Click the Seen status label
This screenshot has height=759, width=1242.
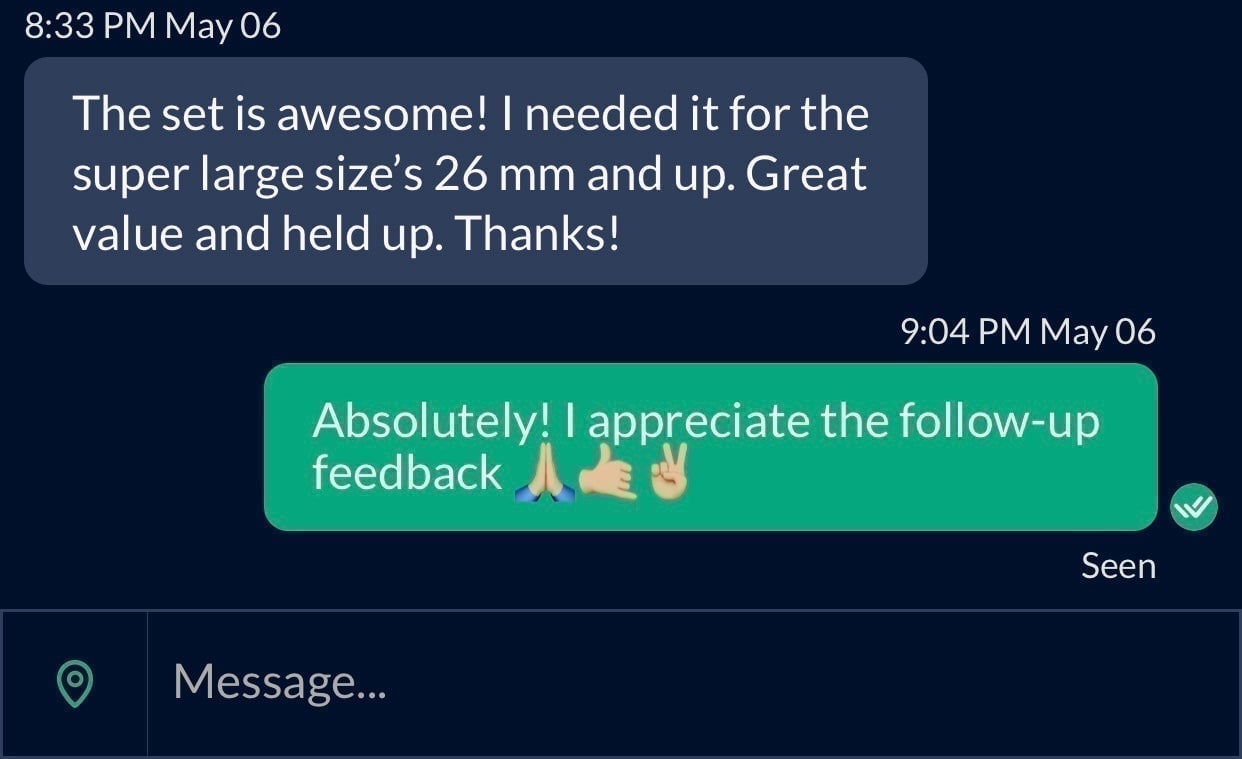pyautogui.click(x=1118, y=566)
